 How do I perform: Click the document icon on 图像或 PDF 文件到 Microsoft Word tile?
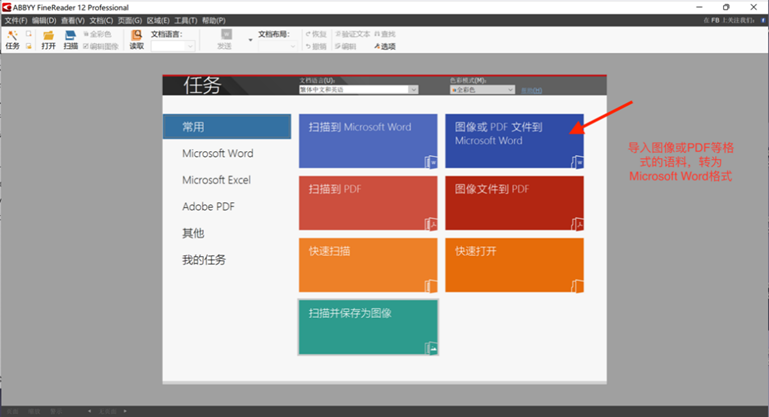pyautogui.click(x=577, y=161)
